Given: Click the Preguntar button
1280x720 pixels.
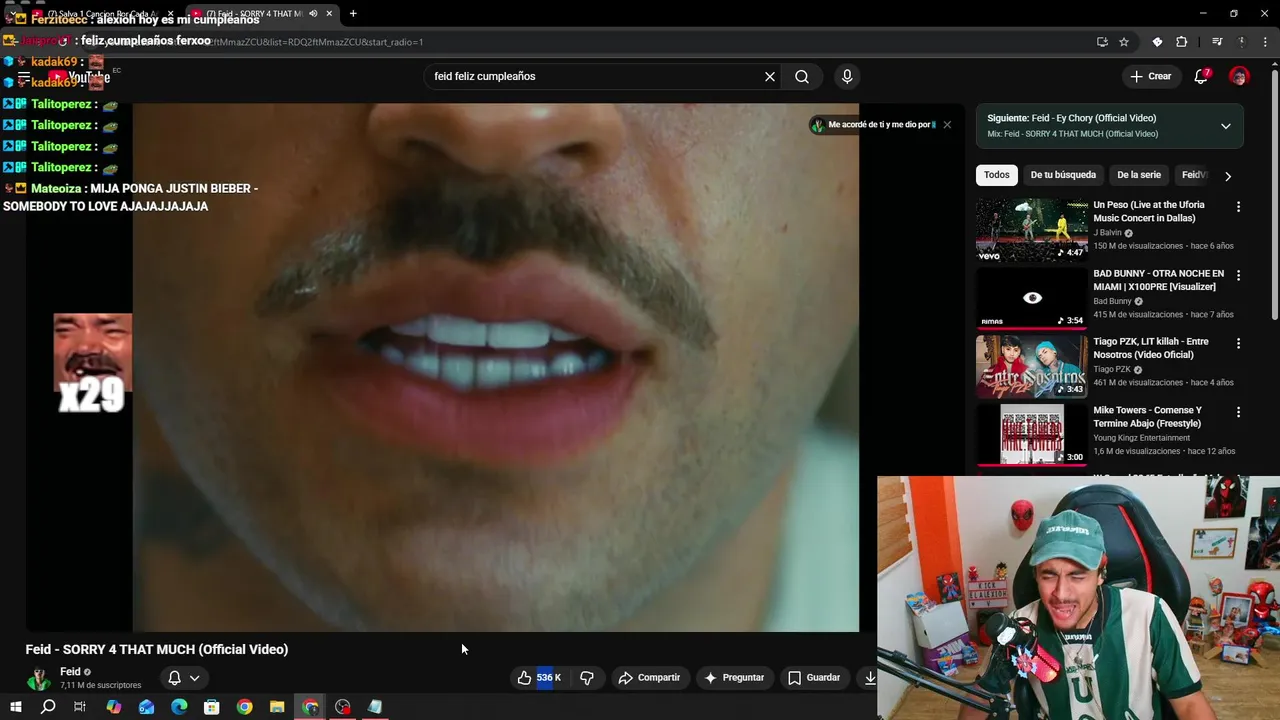Looking at the screenshot, I should click(x=734, y=678).
